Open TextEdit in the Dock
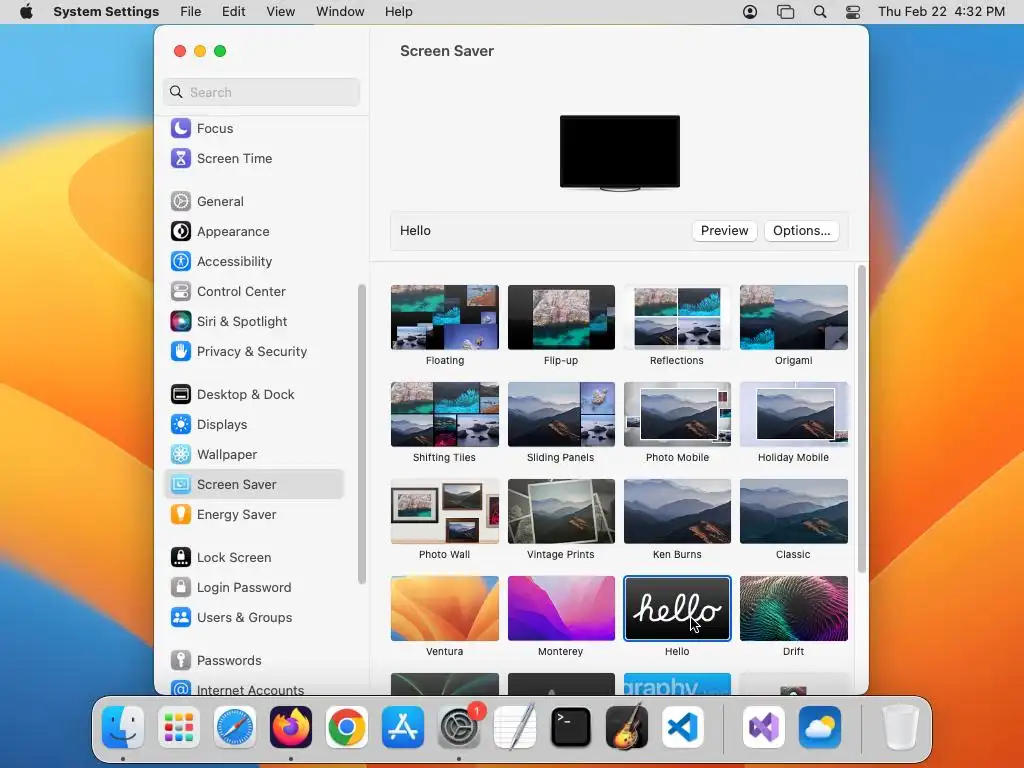The width and height of the screenshot is (1024, 768). 515,727
